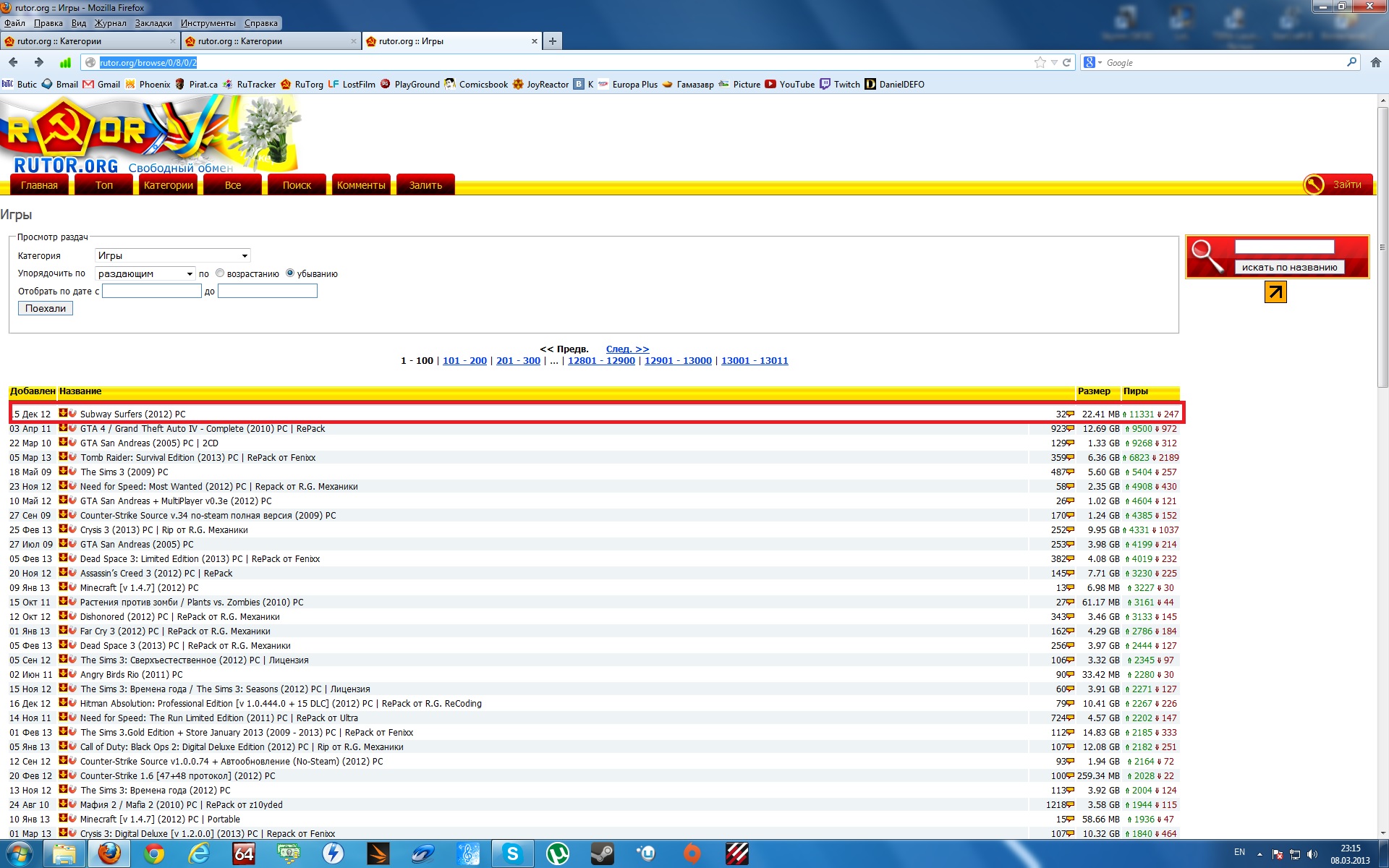Open new tab with plus button

pos(553,41)
